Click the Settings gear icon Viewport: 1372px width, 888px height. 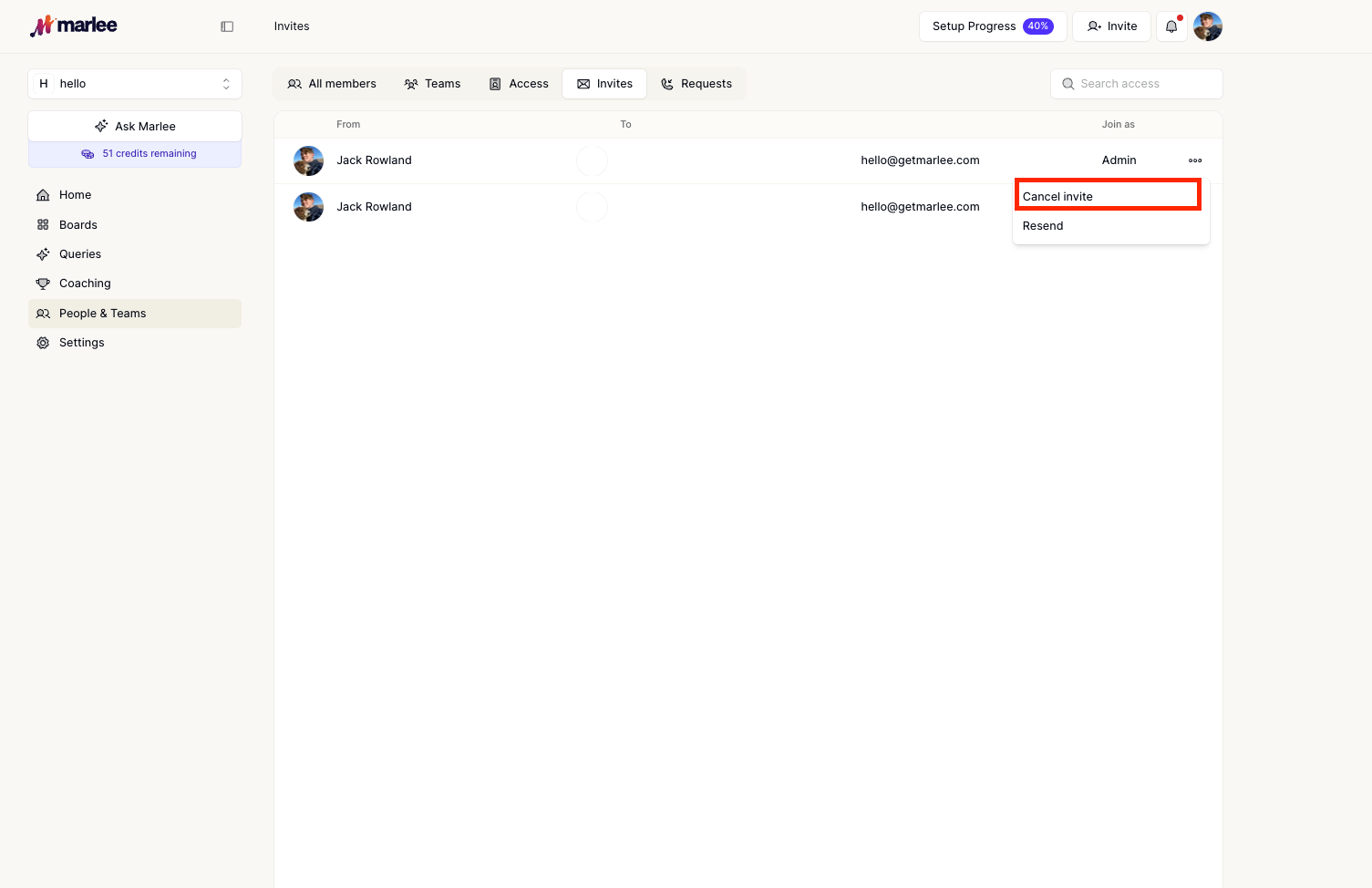pos(43,343)
